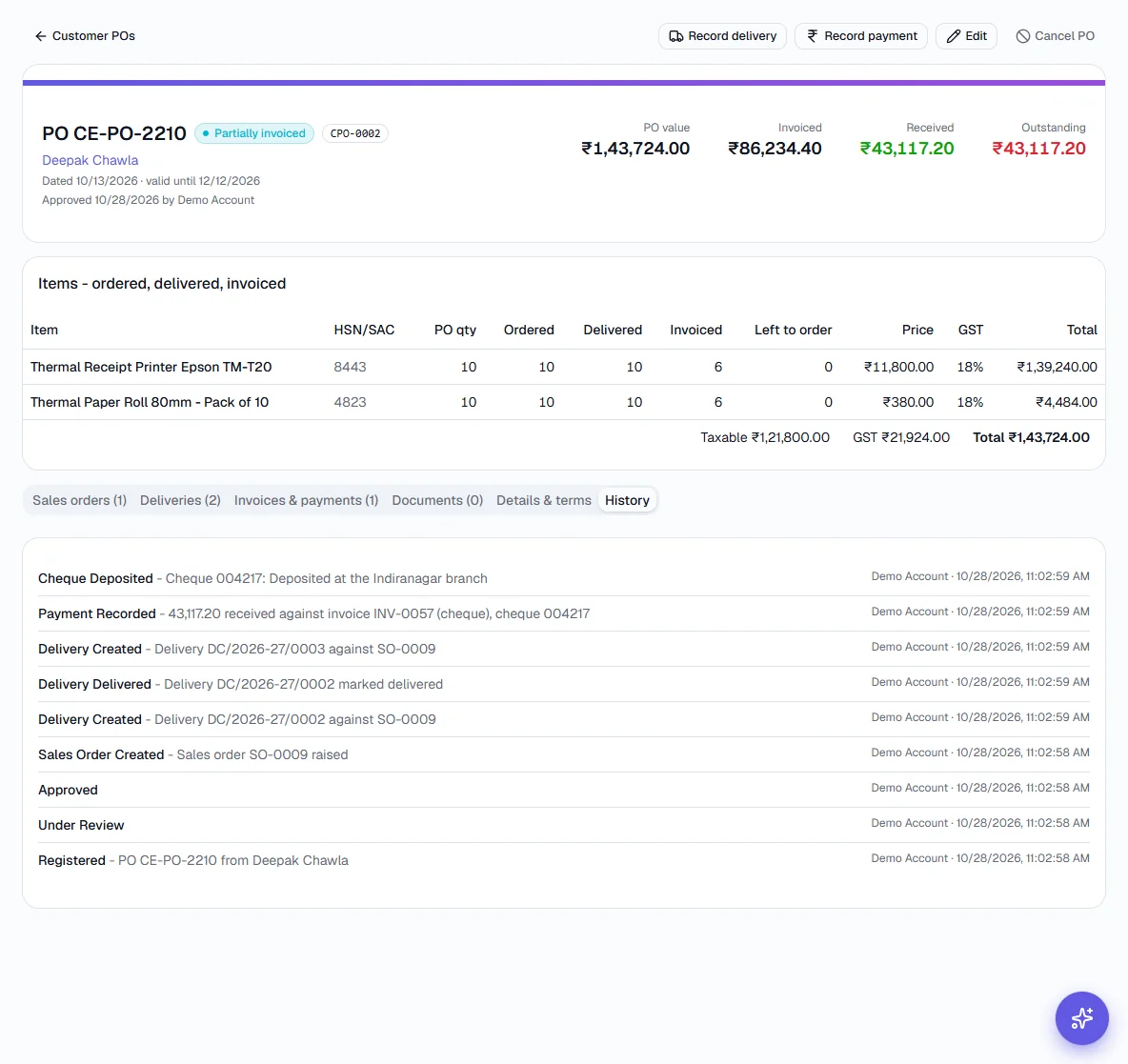
Task: Click the Approved 10/28/2026 by Demo Account line
Action: click(149, 200)
